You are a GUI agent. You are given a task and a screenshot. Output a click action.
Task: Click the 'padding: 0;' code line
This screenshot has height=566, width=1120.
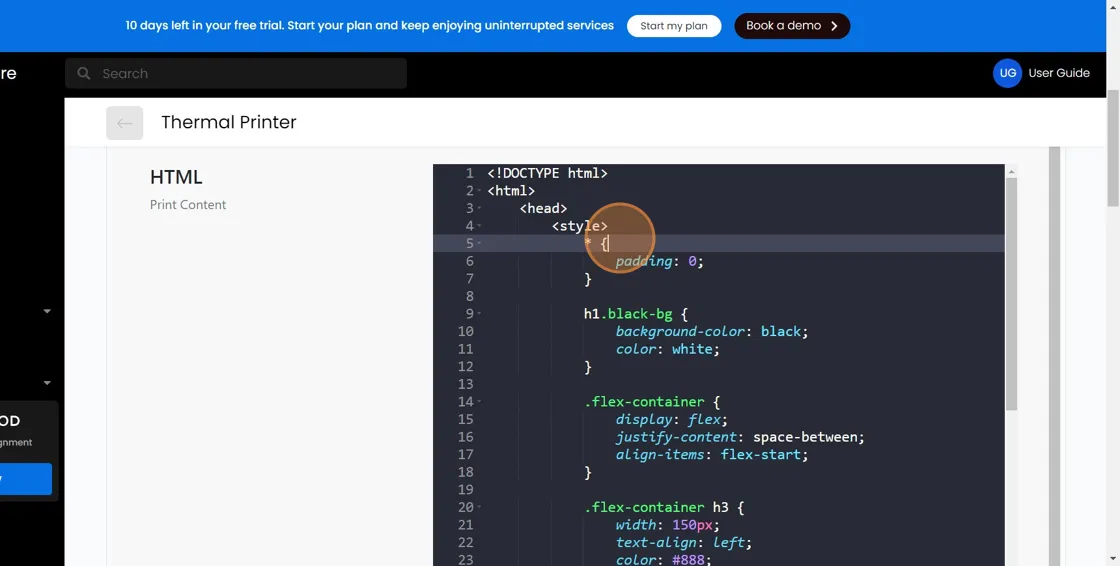pyautogui.click(x=659, y=262)
